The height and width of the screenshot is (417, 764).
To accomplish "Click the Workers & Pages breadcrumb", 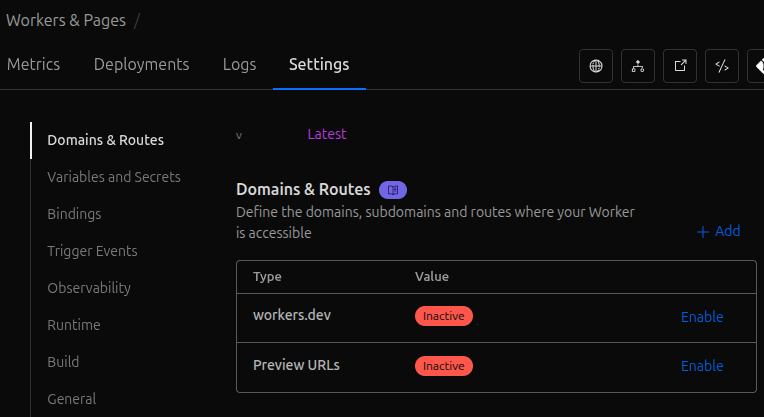I will [x=63, y=19].
